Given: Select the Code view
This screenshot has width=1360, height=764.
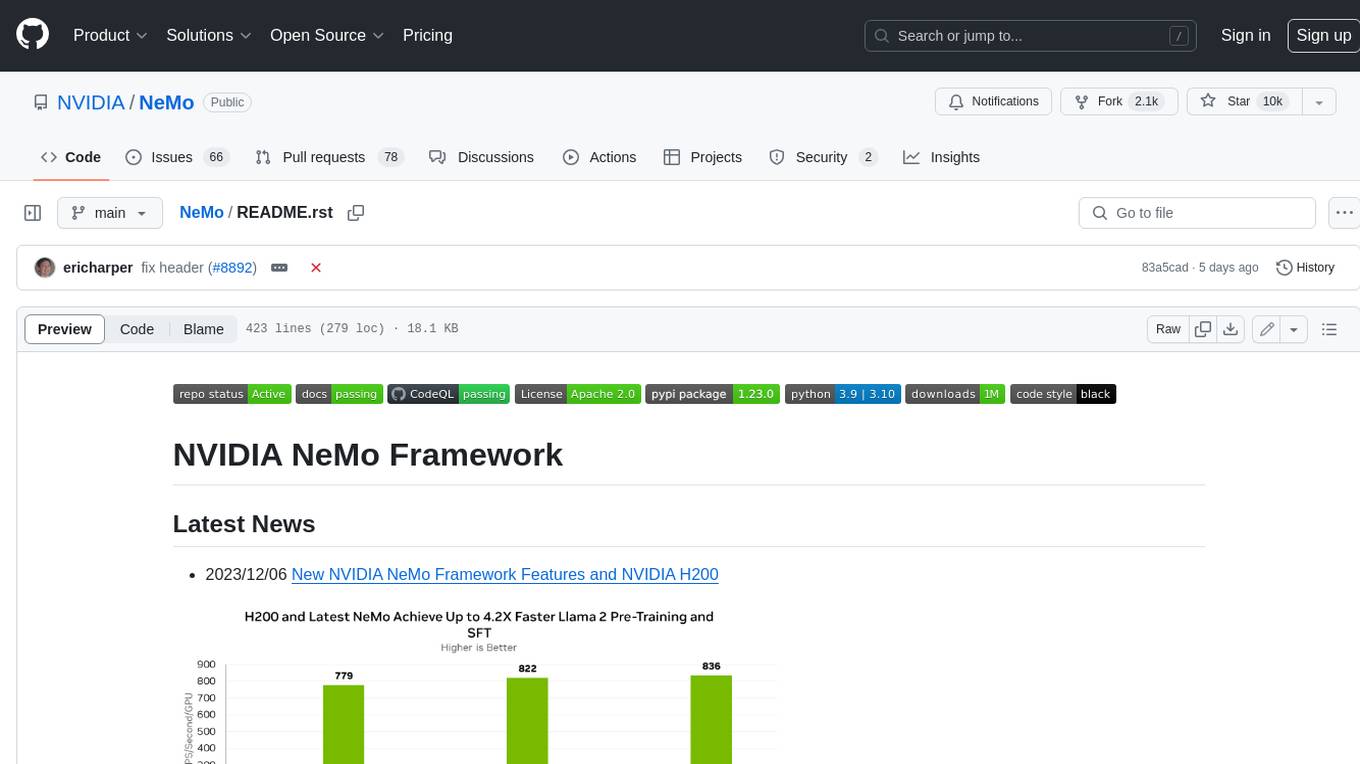Looking at the screenshot, I should pos(137,329).
